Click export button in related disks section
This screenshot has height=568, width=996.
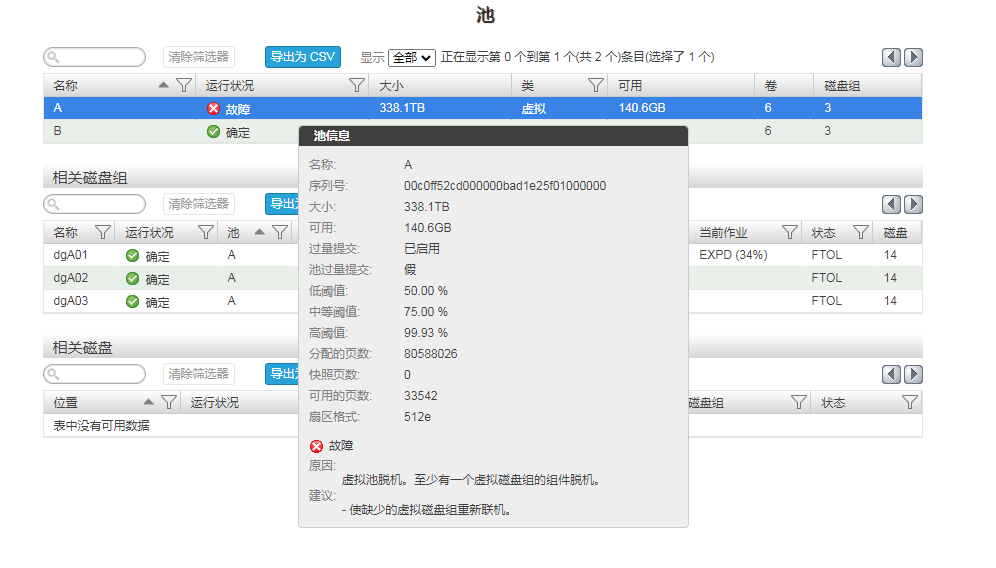(282, 374)
